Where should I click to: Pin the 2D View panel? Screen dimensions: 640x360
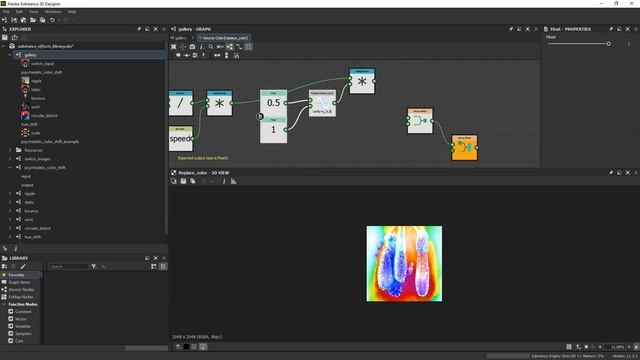[x=611, y=173]
